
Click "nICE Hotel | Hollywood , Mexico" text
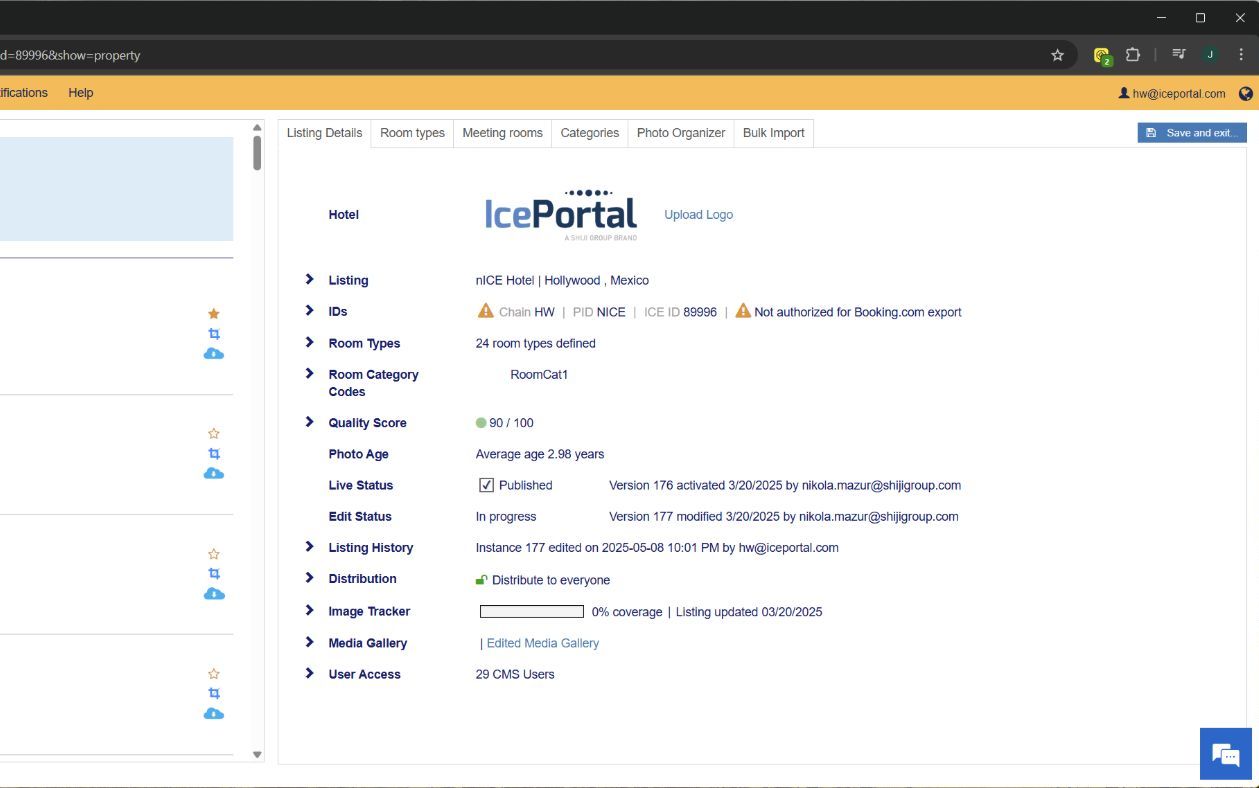coord(562,280)
